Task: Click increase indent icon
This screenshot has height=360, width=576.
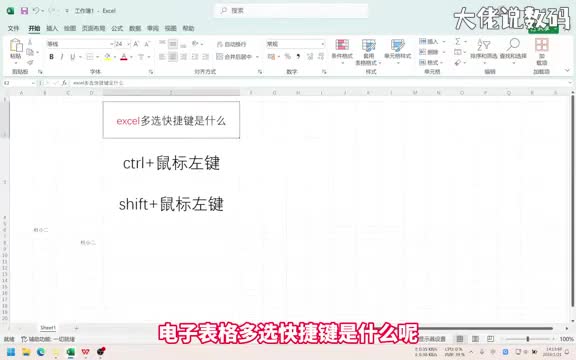Action: 206,57
